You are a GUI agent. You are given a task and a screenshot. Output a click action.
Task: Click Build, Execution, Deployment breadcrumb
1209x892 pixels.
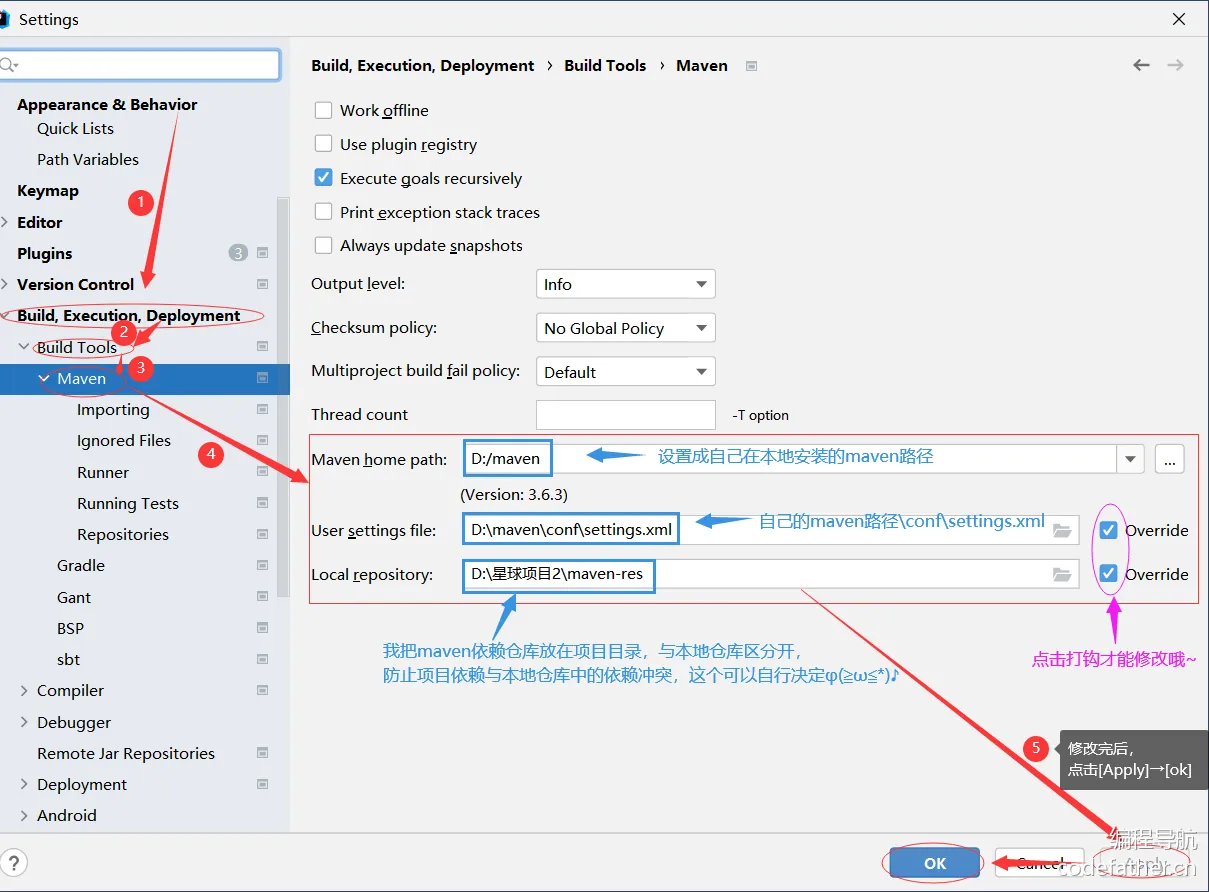click(x=423, y=65)
